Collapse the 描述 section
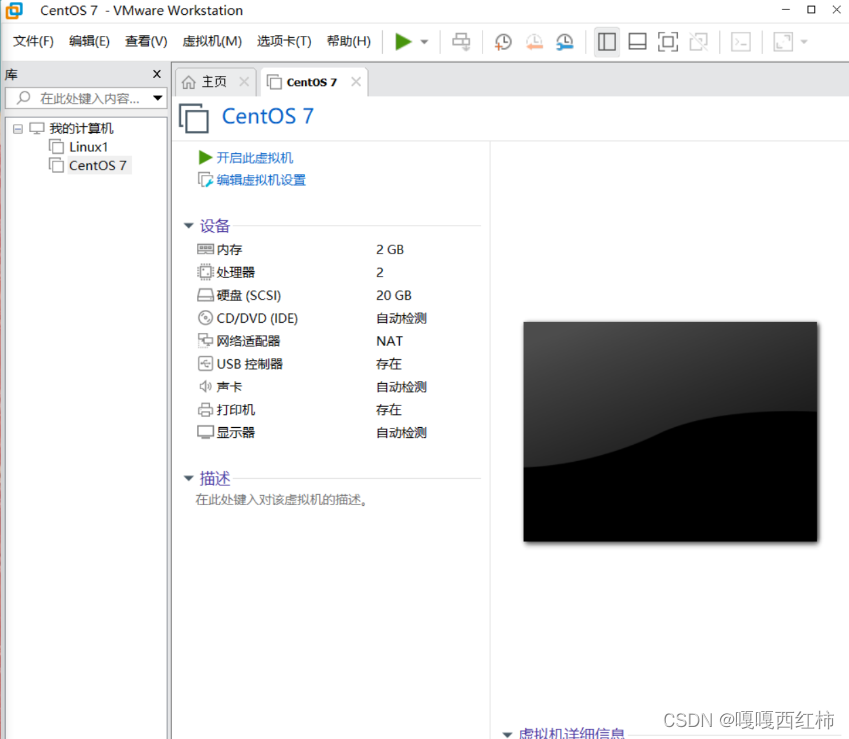This screenshot has height=739, width=849. click(x=188, y=478)
